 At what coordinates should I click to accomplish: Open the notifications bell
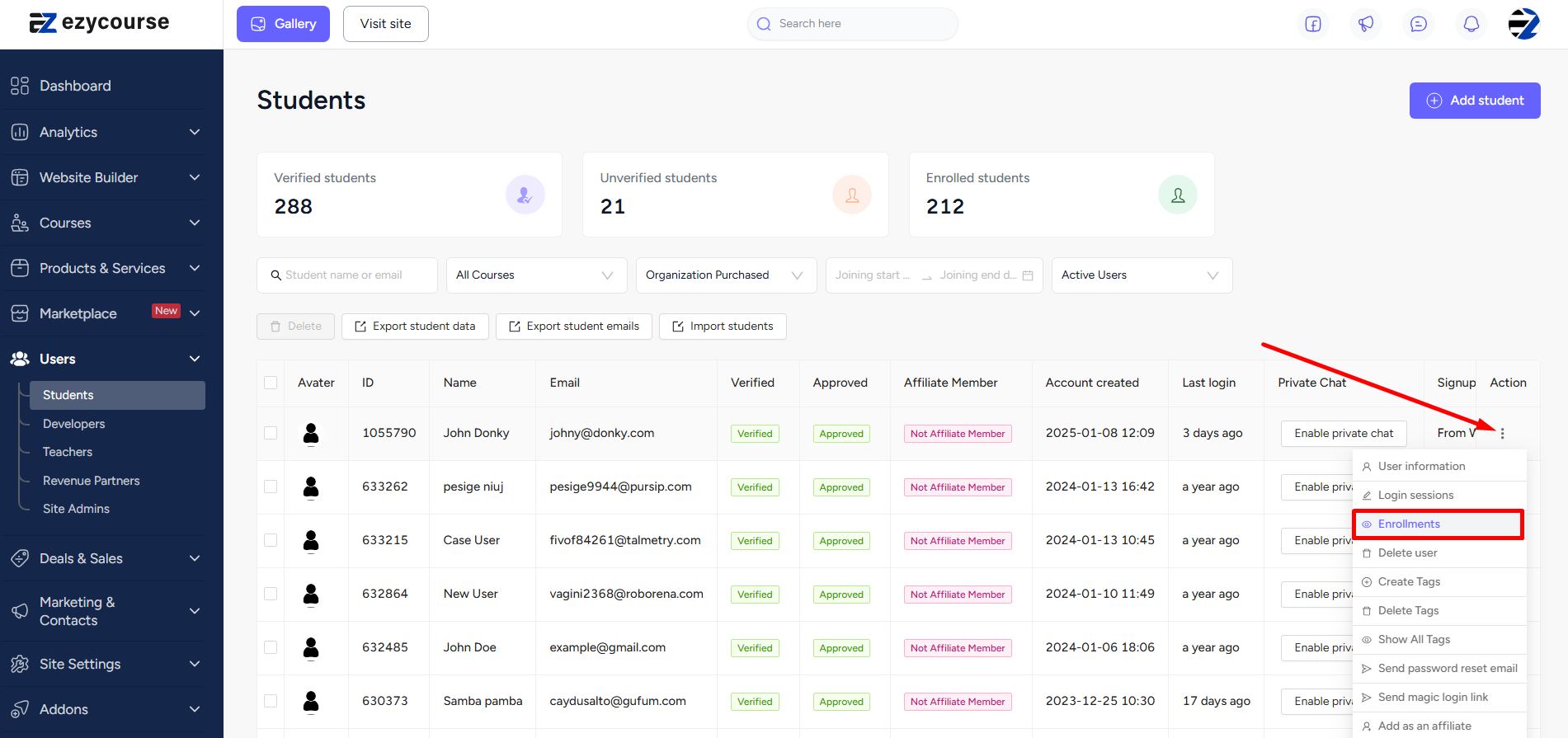point(1471,24)
